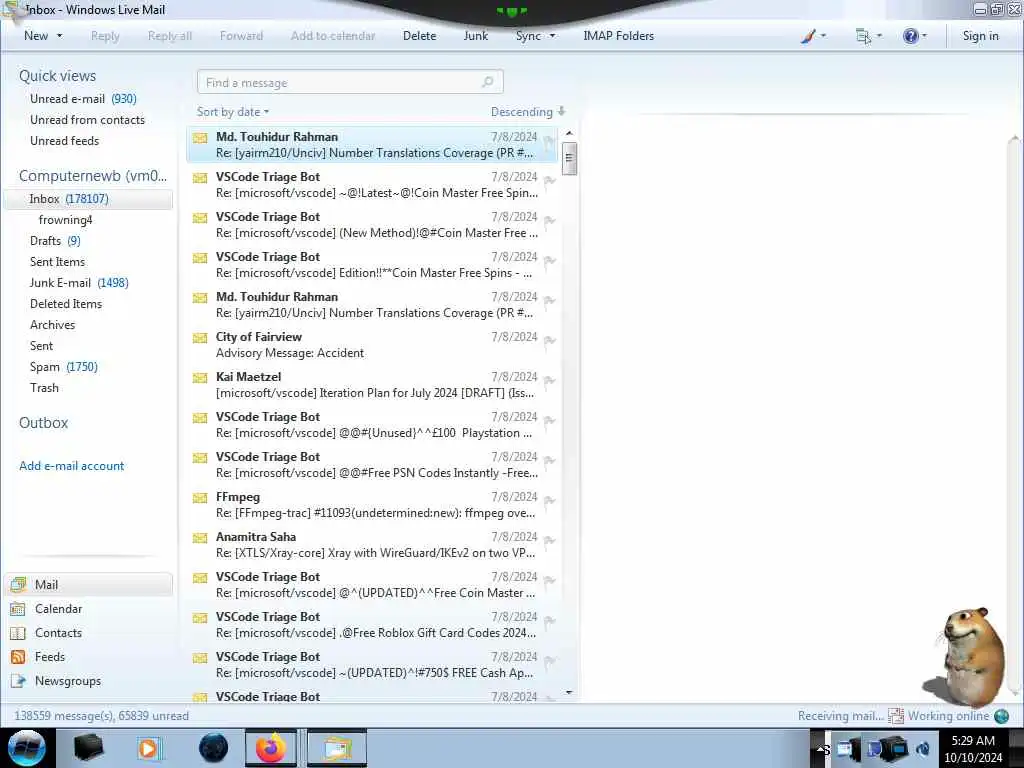Click the Working online status icon
Image resolution: width=1024 pixels, height=768 pixels.
pyautogui.click(x=1001, y=716)
